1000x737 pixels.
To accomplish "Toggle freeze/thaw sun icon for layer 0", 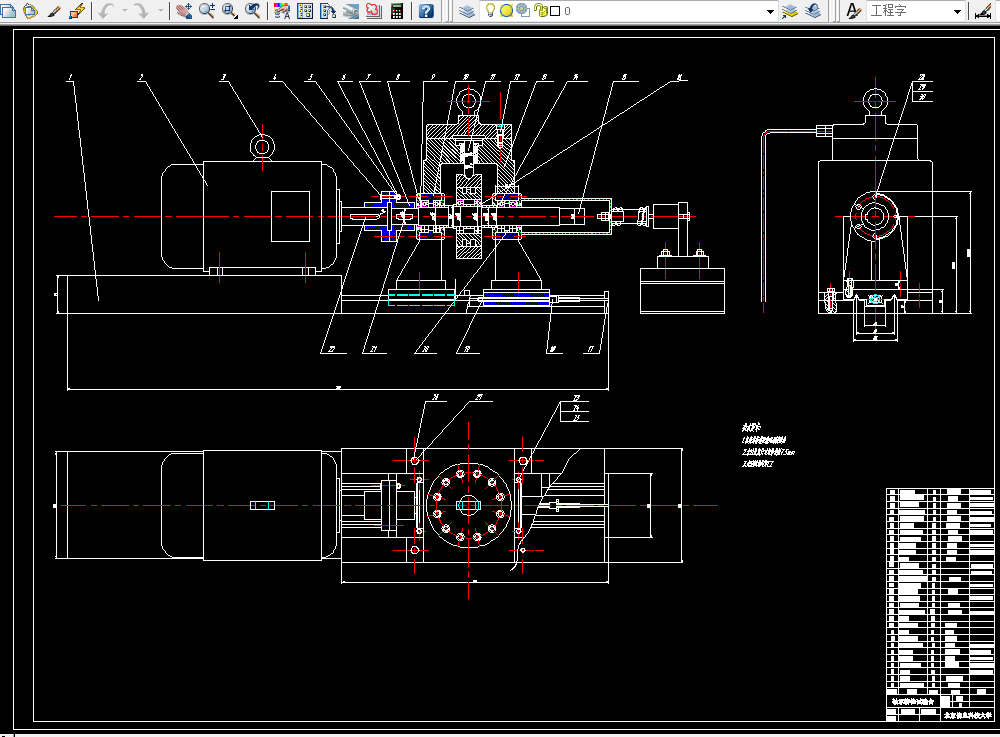I will tap(506, 11).
